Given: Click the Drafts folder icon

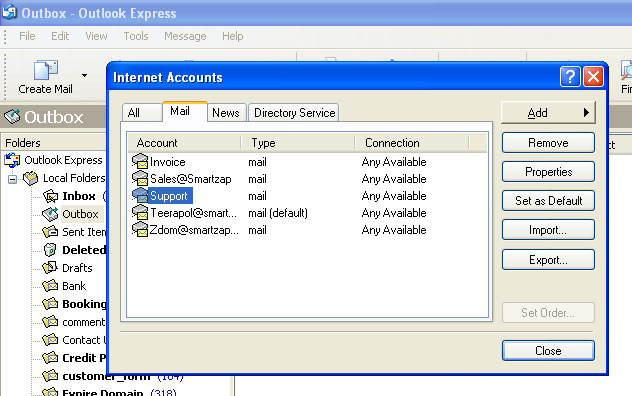Looking at the screenshot, I should click(x=50, y=268).
